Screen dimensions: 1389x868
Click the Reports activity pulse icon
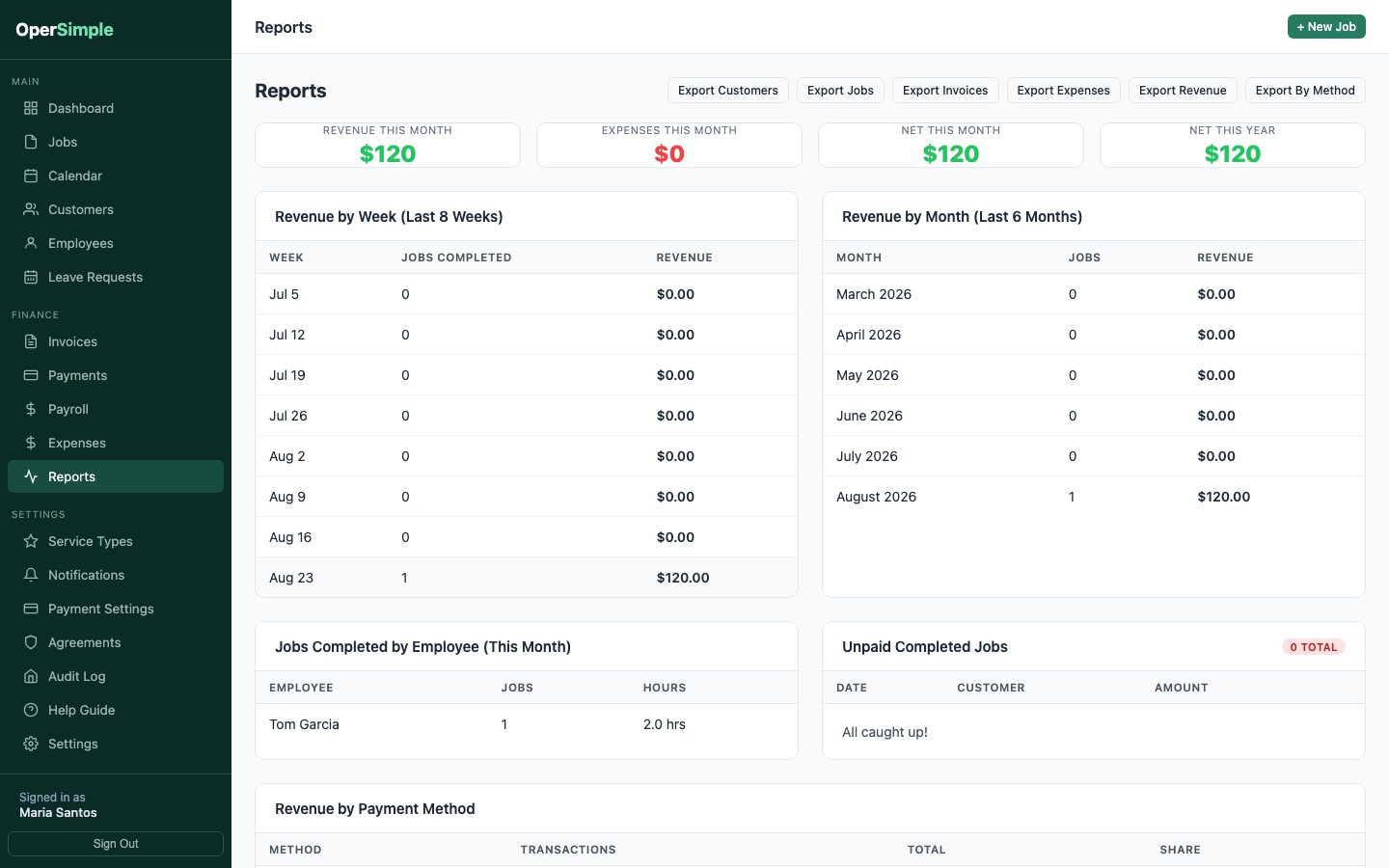click(x=31, y=476)
